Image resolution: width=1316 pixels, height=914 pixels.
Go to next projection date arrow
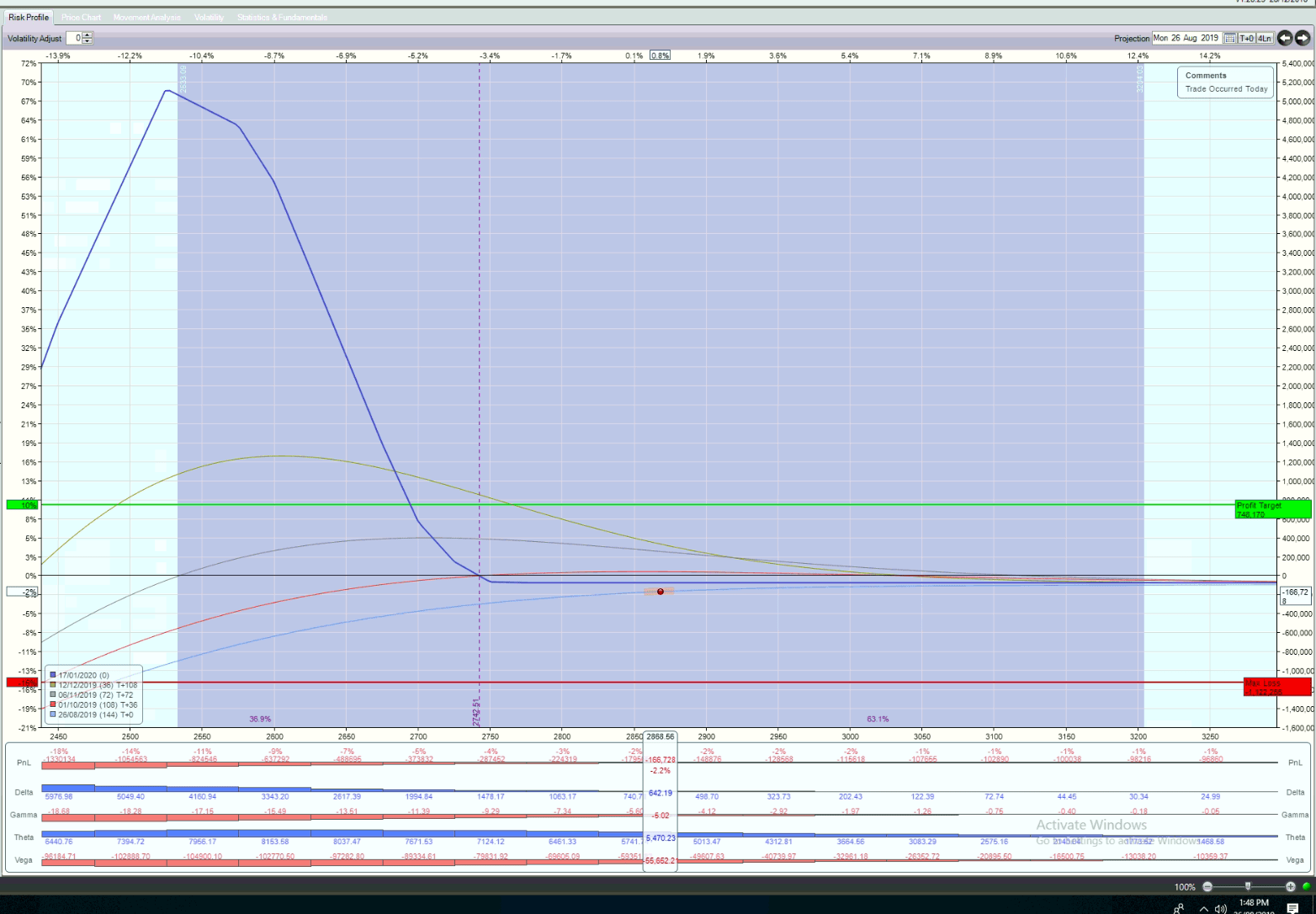[1303, 38]
